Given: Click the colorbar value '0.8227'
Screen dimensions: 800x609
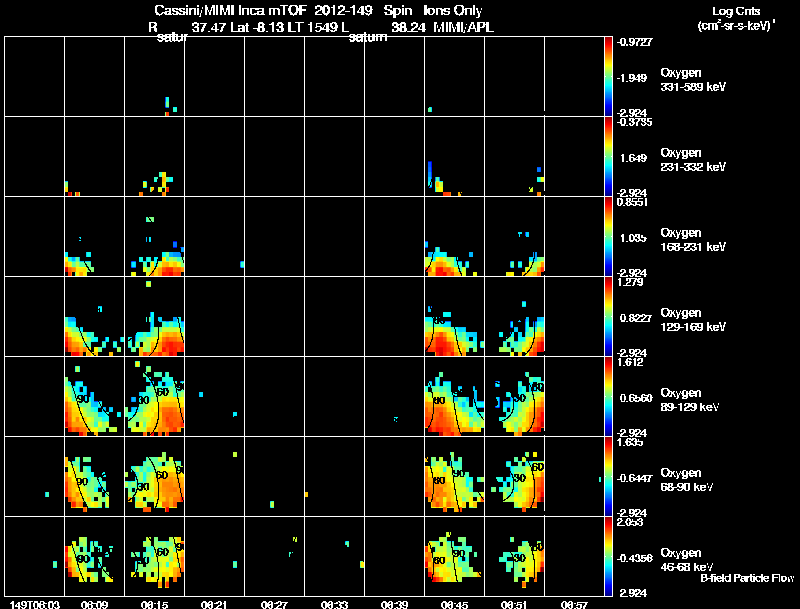Looking at the screenshot, I should point(636,318).
